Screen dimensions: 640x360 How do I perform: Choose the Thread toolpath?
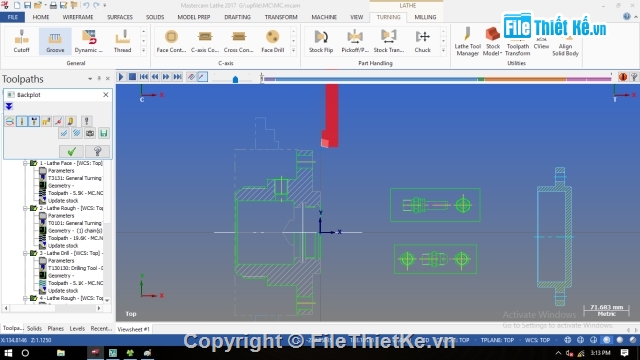coord(122,41)
